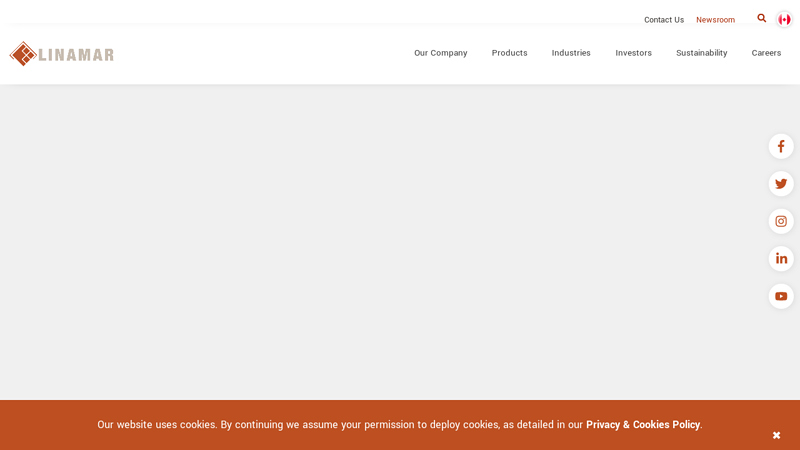Expand the Products menu

pyautogui.click(x=509, y=53)
